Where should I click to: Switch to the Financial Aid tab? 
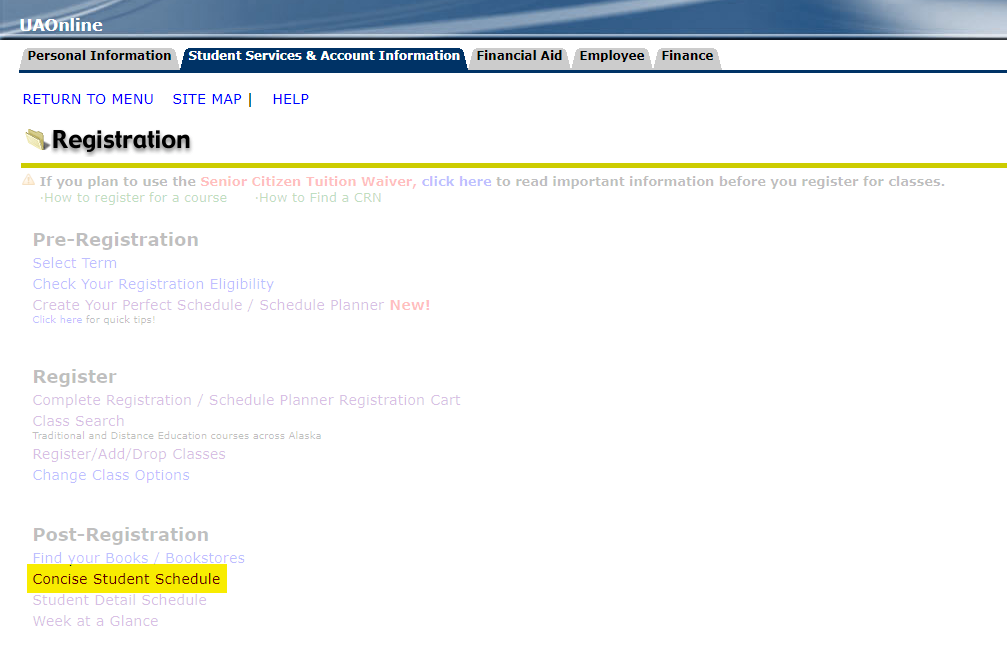point(519,57)
